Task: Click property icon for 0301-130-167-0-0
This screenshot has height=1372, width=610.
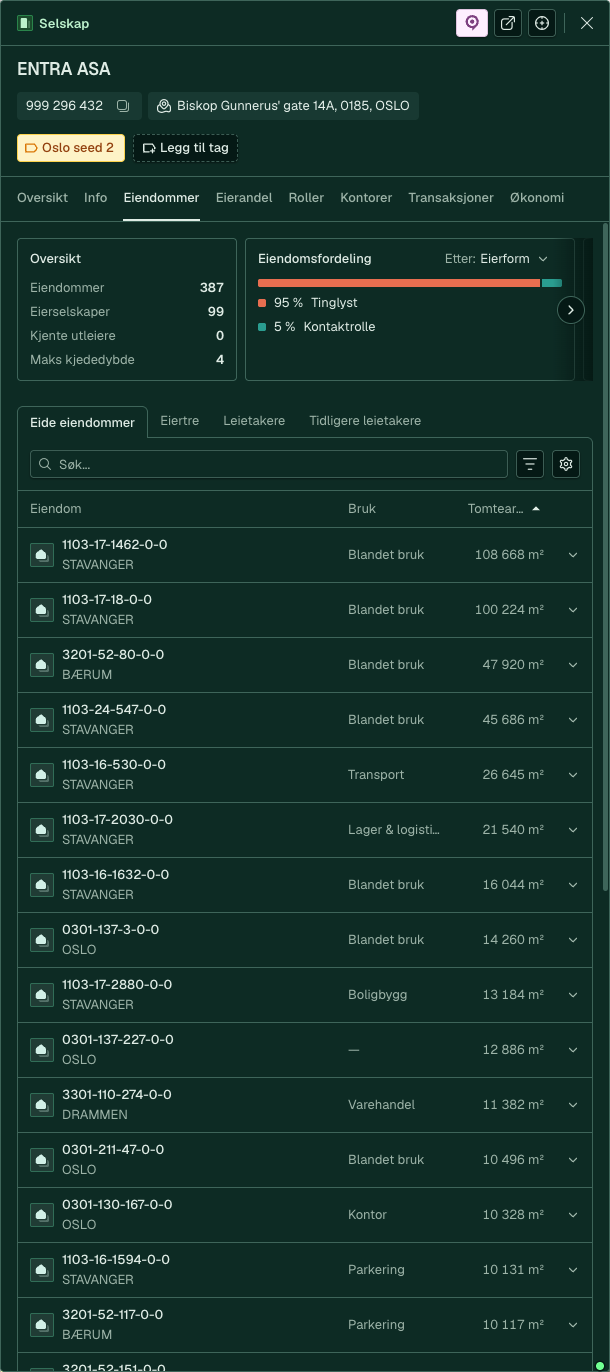Action: click(42, 1215)
